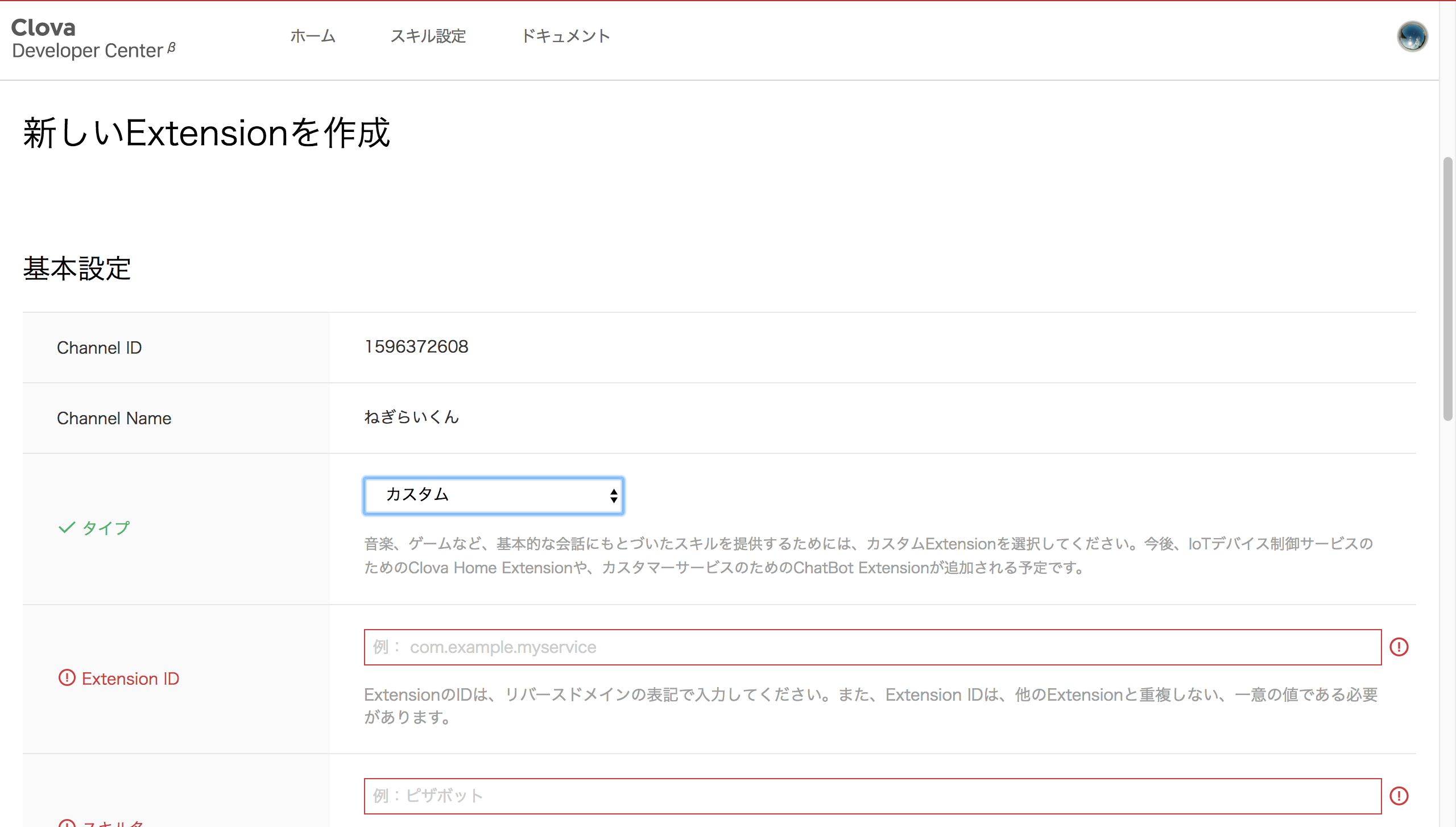The height and width of the screenshot is (827, 1456).
Task: Select the Channel Name value ねぎらいくん
Action: 411,417
